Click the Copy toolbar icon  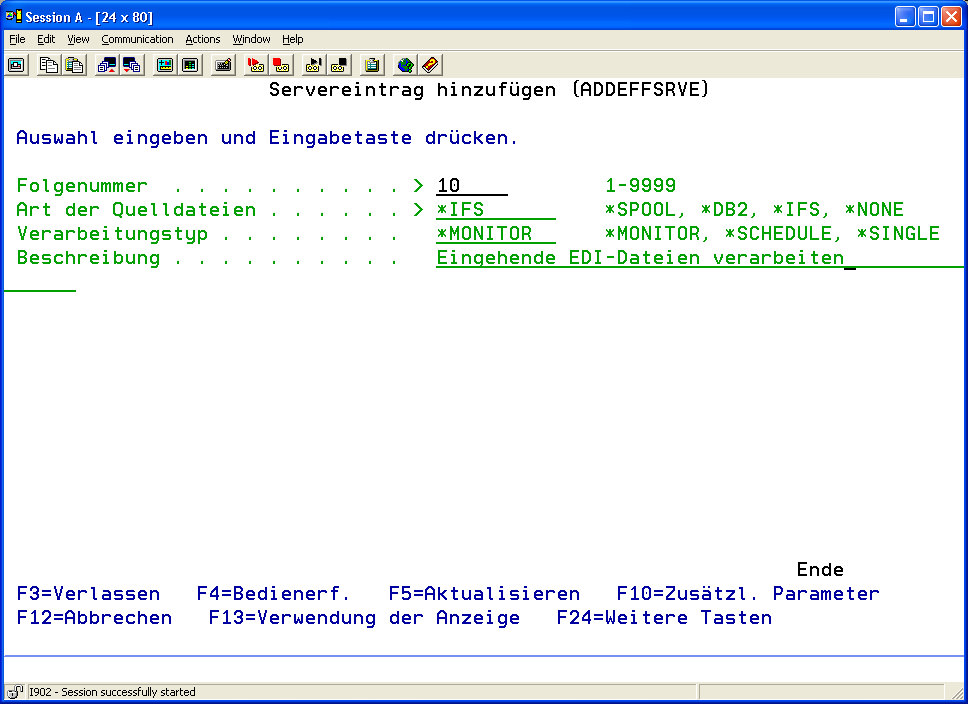pos(49,65)
